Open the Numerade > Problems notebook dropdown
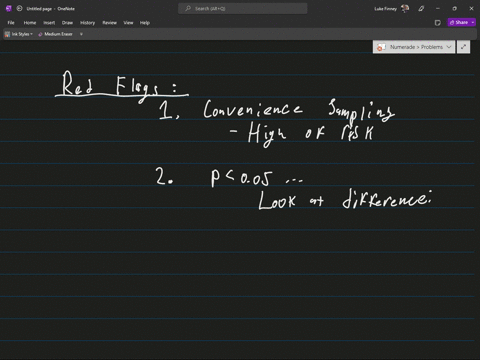The height and width of the screenshot is (360, 480). click(414, 47)
